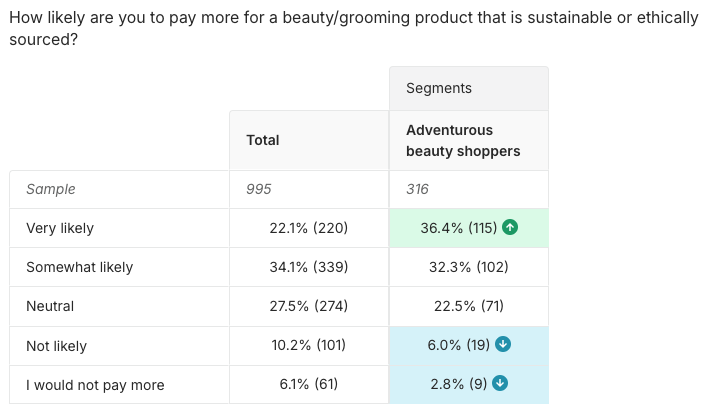
Task: Select the I would not pay more label
Action: [x=95, y=385]
